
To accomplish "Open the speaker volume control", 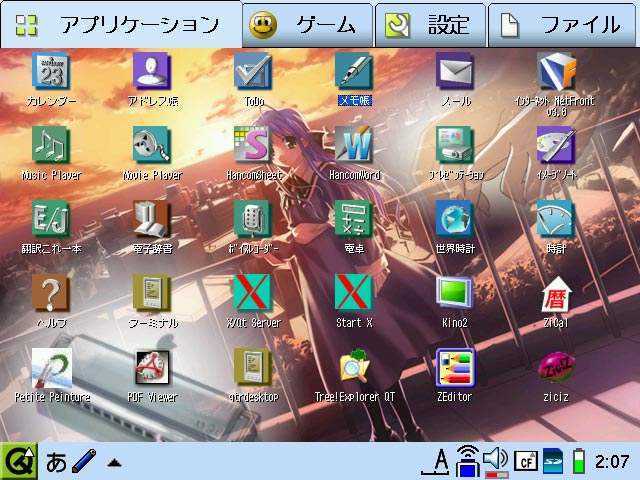I will pos(496,462).
